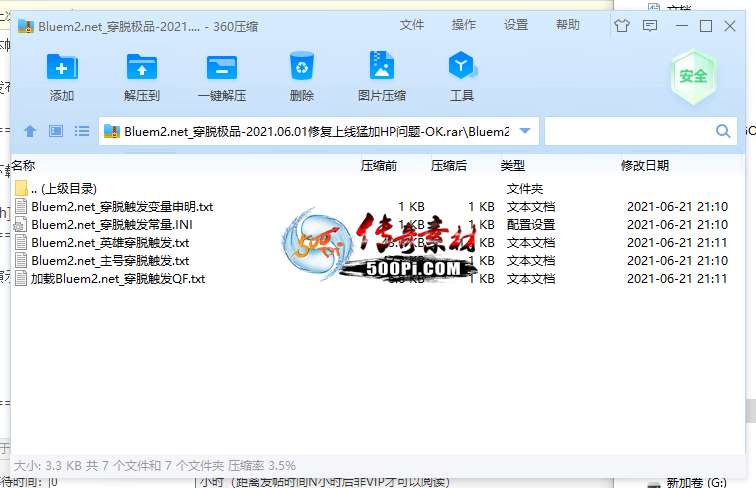
Task: Select Bluem2.net_穿脱触发常量.INI file
Action: pyautogui.click(x=377, y=225)
